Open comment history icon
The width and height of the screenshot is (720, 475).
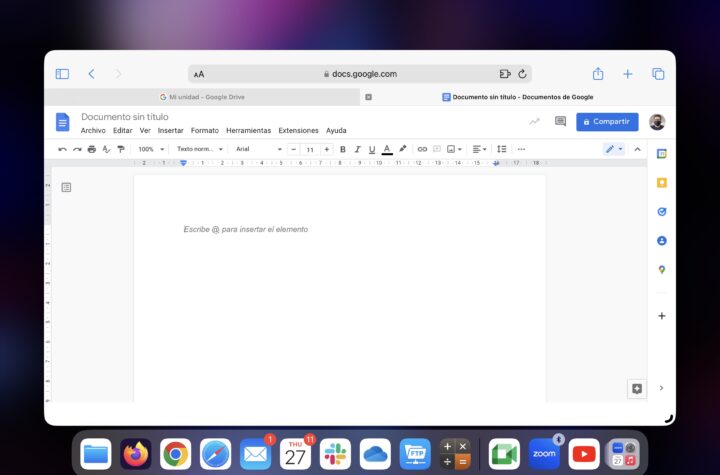(x=560, y=122)
